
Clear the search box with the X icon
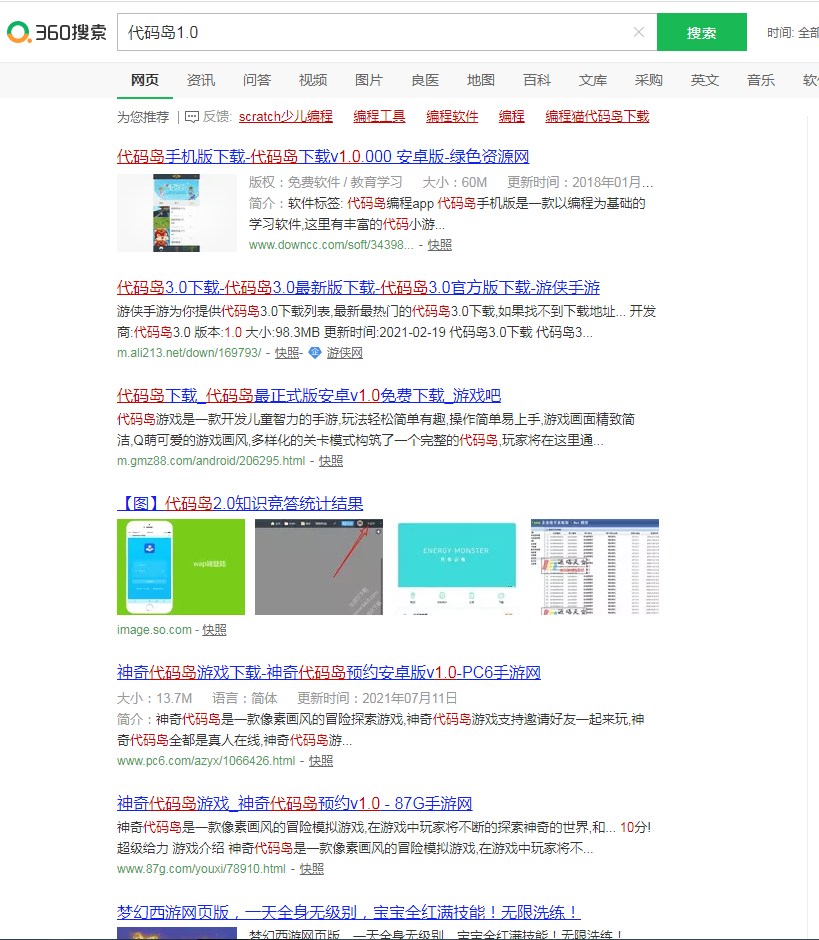(639, 32)
